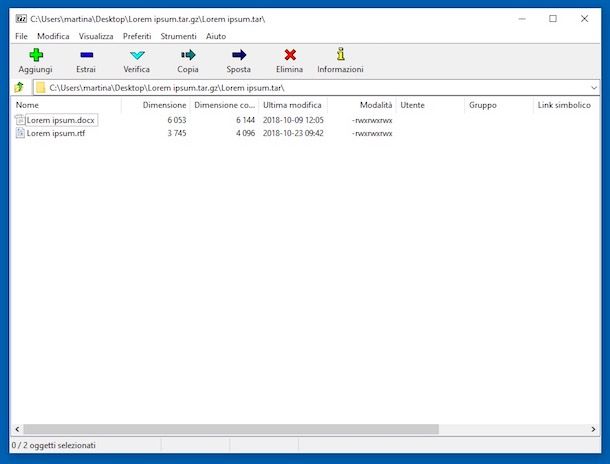Open the File menu
Screen dimensions: 610x464
[21, 36]
